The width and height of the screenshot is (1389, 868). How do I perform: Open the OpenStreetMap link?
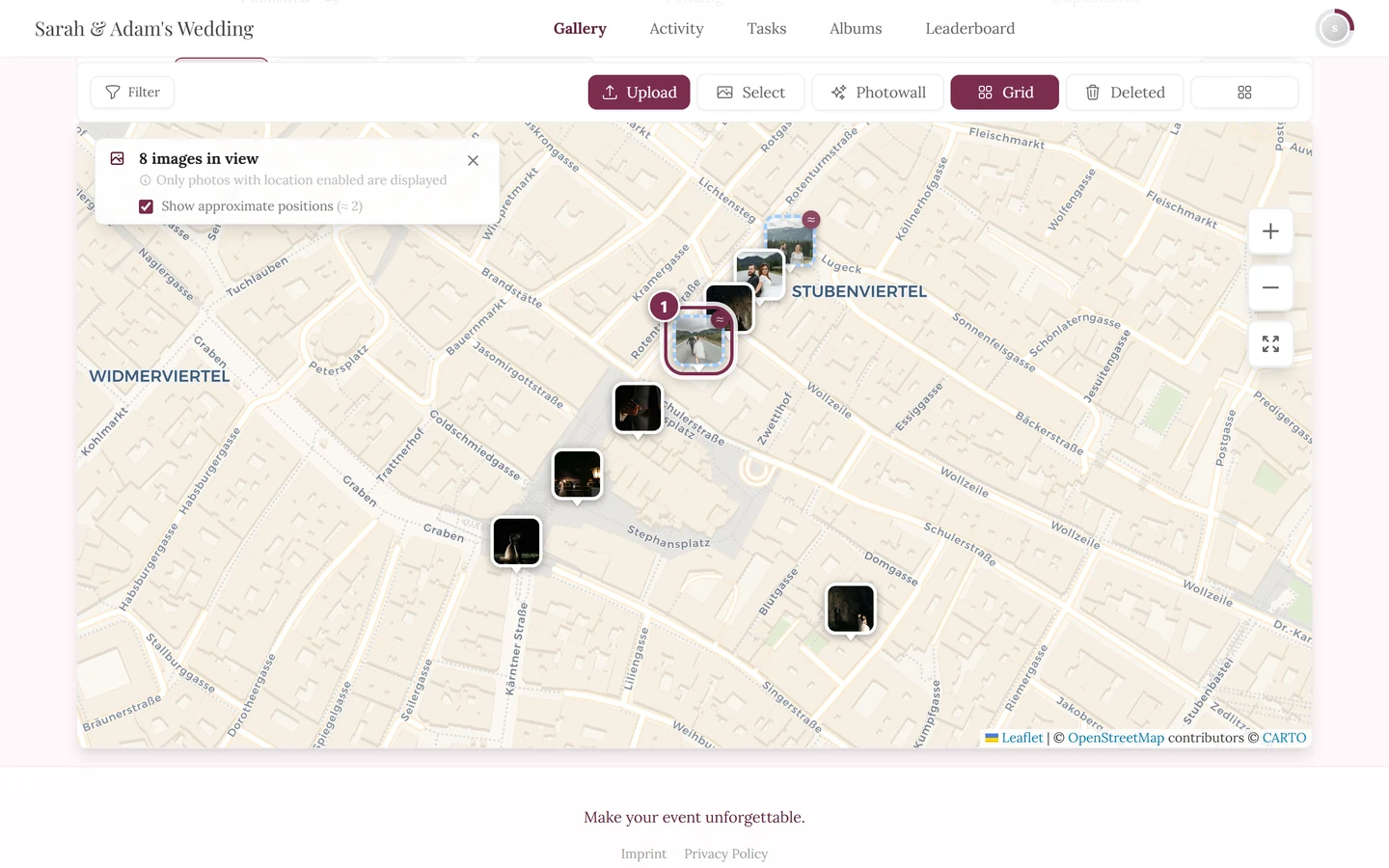[1116, 738]
